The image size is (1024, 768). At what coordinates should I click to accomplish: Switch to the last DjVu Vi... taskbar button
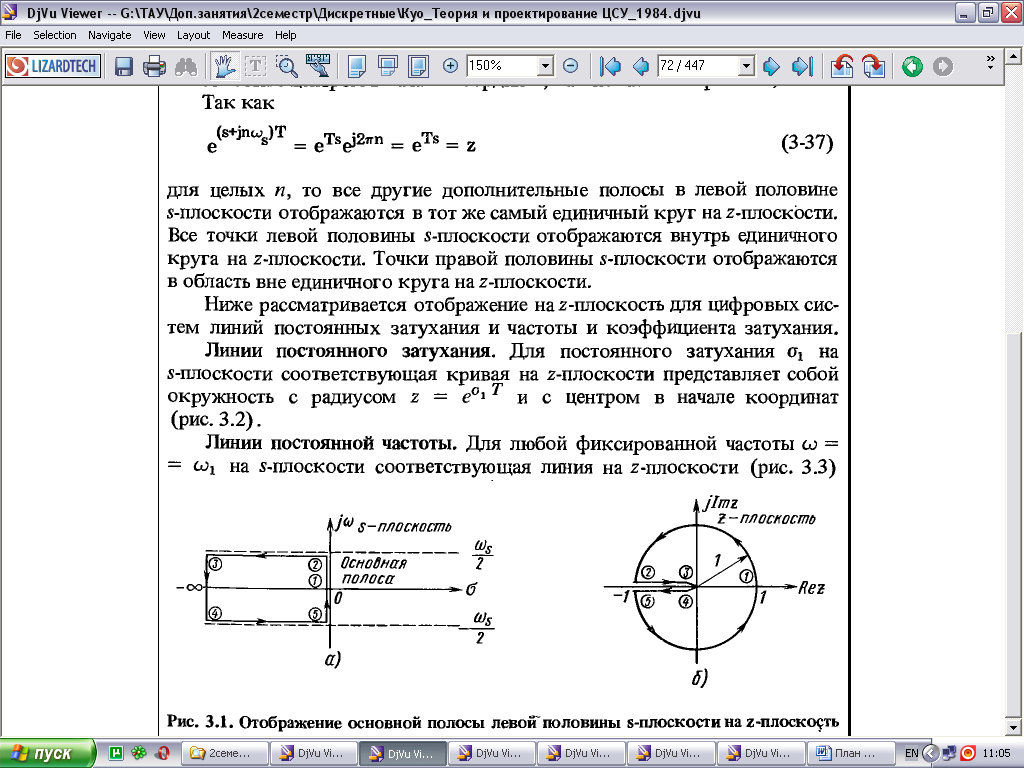(760, 753)
